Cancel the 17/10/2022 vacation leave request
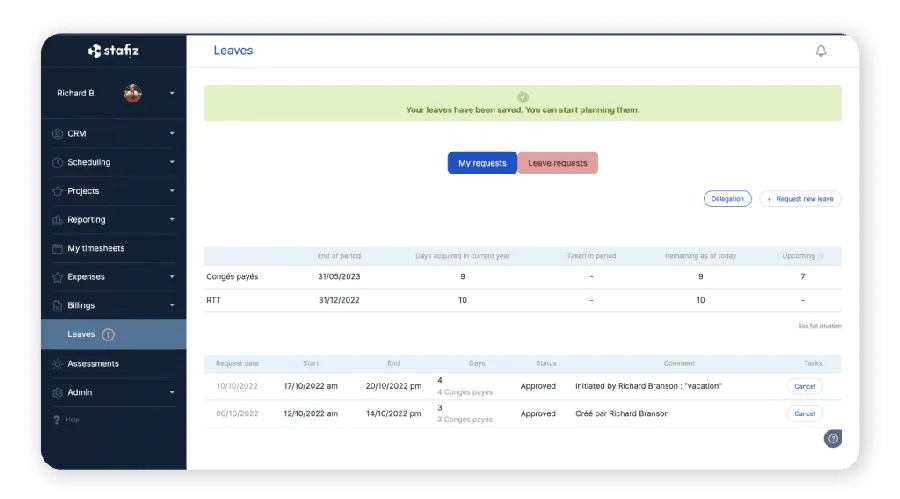This screenshot has height=499, width=900. (x=804, y=386)
